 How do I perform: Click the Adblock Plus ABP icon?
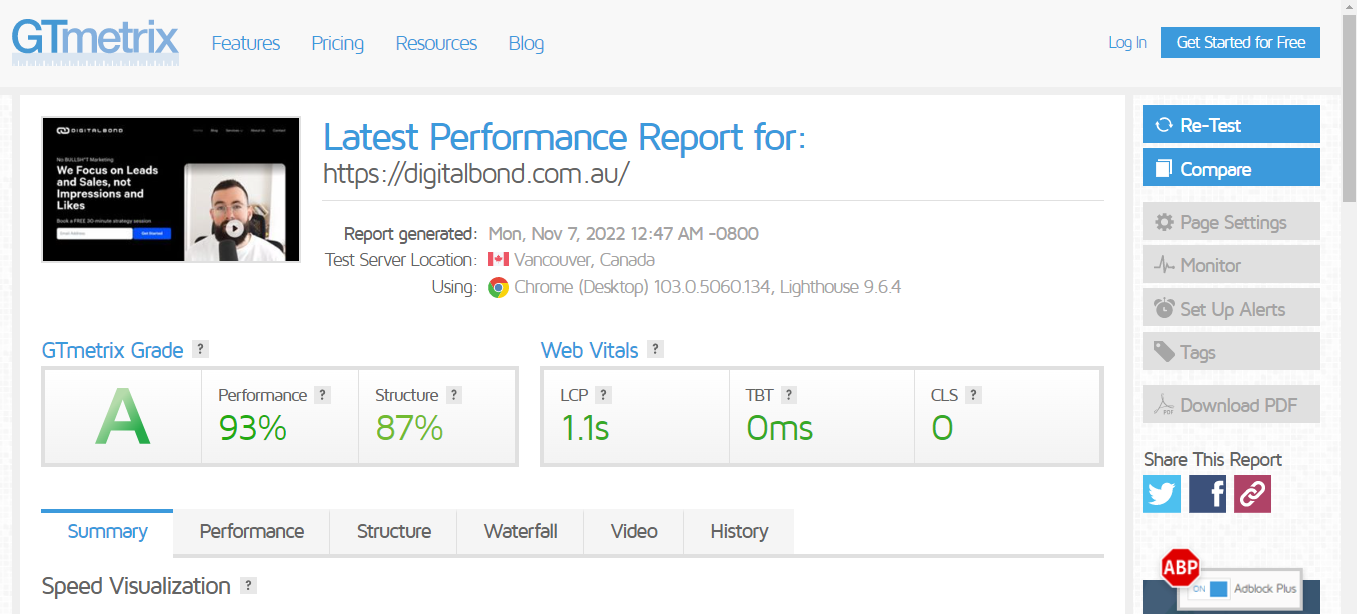coord(1181,567)
